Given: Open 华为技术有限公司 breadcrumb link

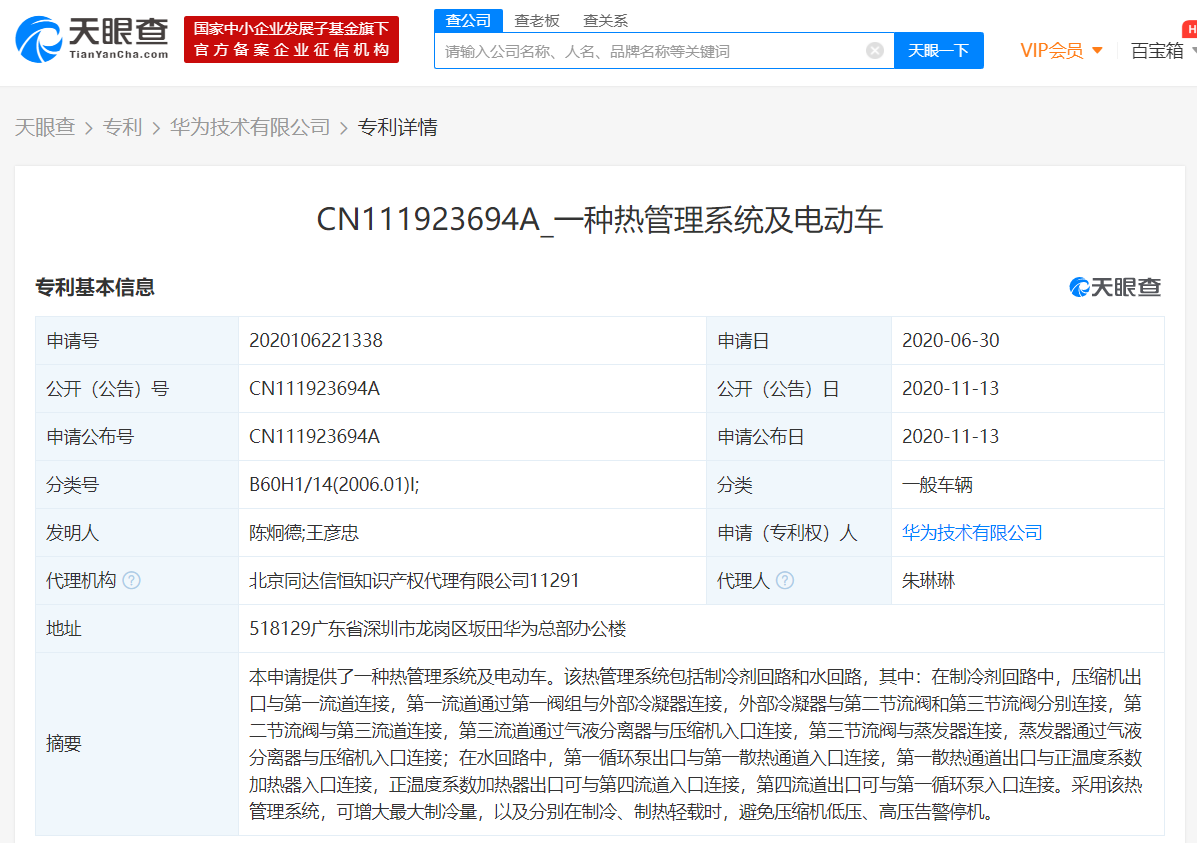Looking at the screenshot, I should pos(250,127).
